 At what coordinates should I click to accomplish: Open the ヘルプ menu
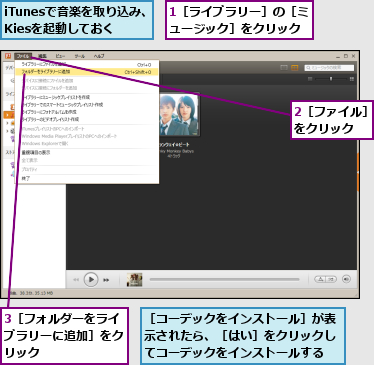tap(99, 56)
